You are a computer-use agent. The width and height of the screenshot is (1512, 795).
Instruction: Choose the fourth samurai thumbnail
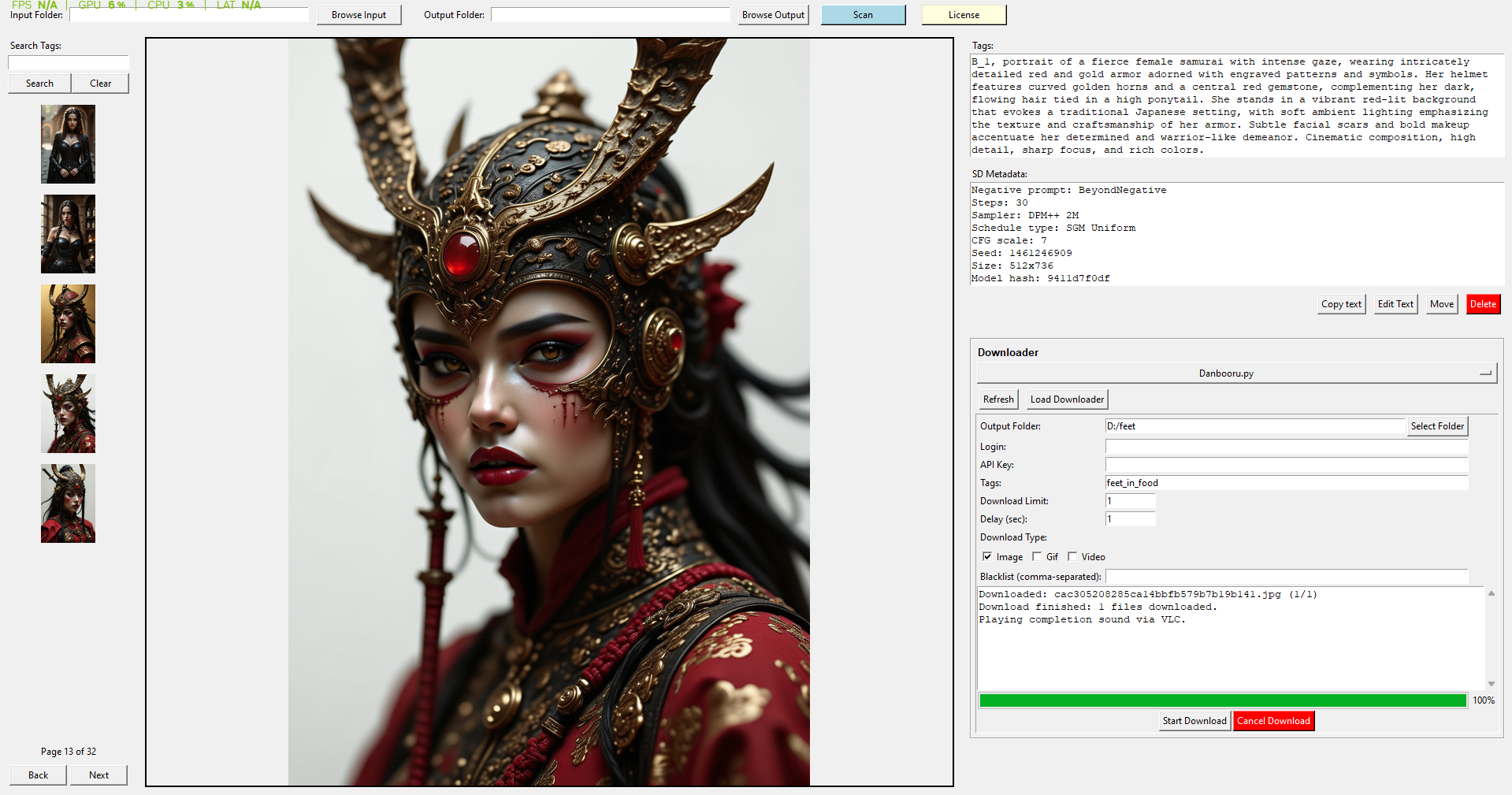tap(69, 414)
